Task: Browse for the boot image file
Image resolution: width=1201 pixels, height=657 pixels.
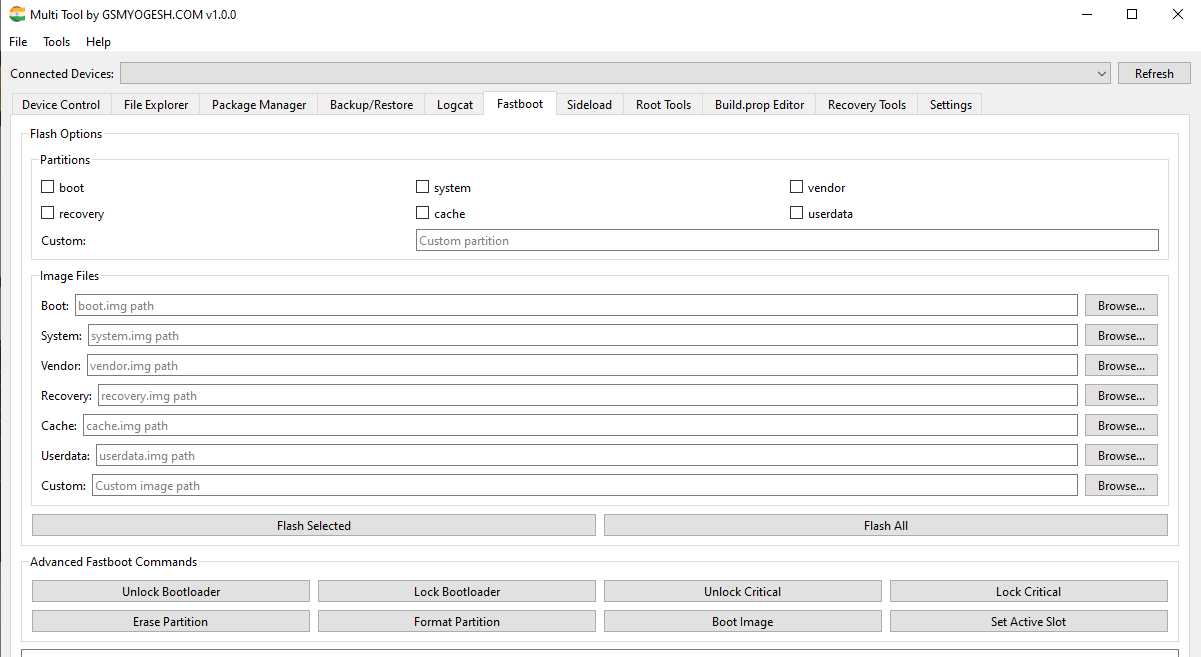Action: tap(1121, 306)
